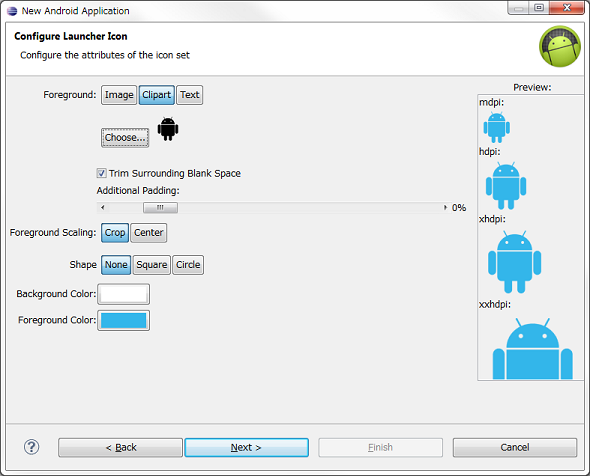590x476 pixels.
Task: Maximize the wizard window
Action: coord(539,8)
